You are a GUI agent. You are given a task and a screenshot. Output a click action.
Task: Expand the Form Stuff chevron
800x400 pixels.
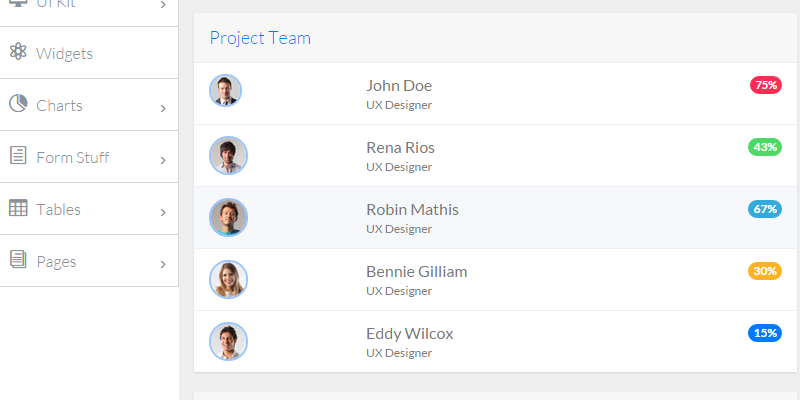[163, 159]
